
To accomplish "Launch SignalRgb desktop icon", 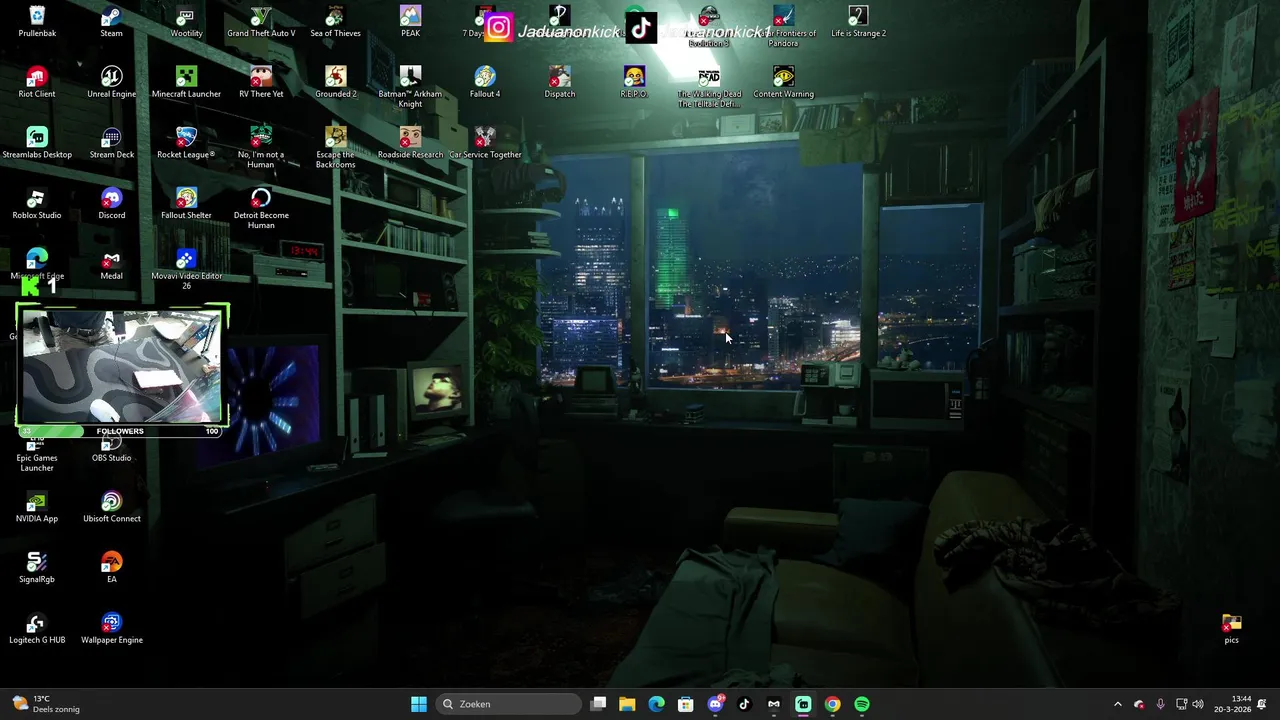I will [37, 569].
